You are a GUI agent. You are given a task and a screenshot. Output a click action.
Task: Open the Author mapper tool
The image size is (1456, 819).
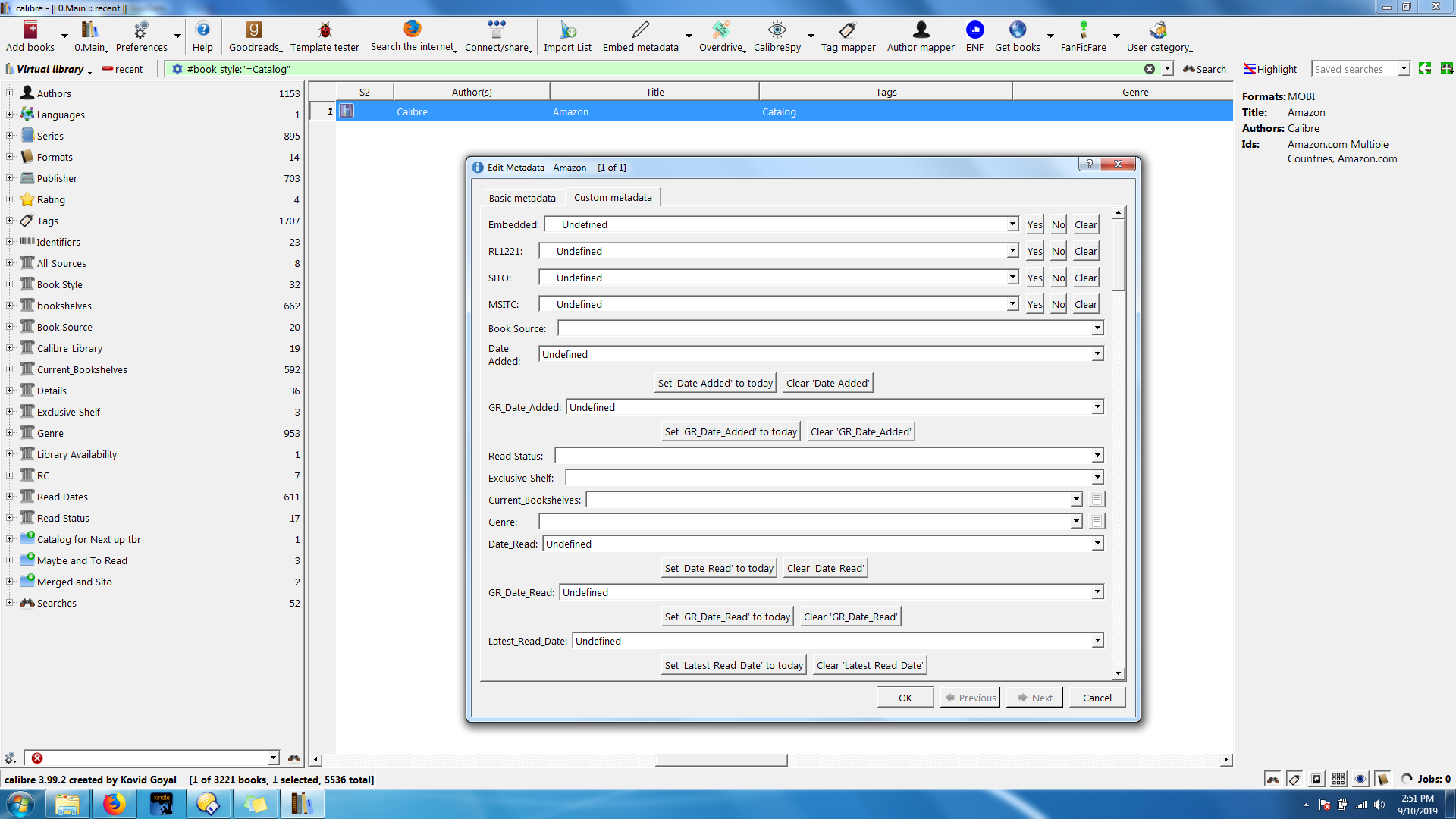921,30
